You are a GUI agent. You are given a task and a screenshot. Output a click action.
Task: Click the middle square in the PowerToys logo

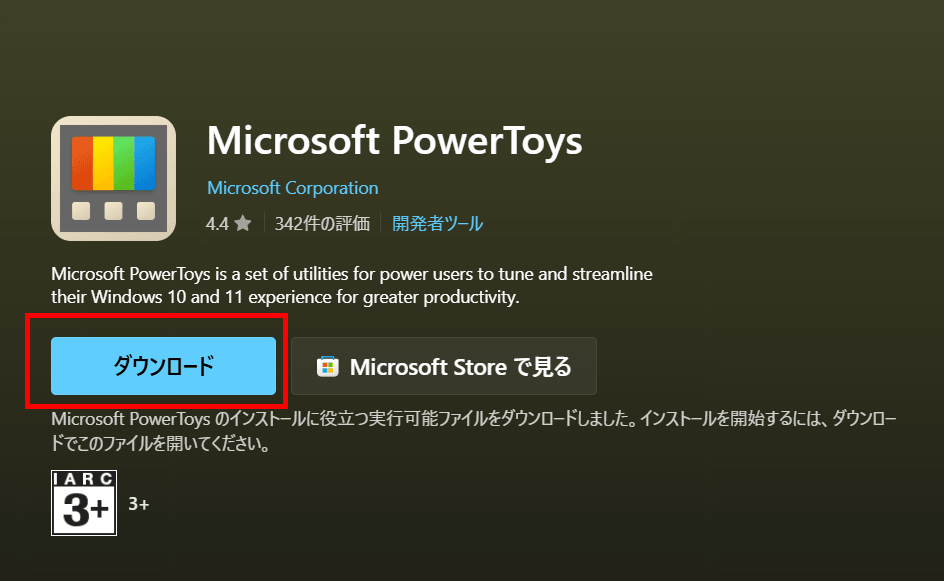coord(113,210)
